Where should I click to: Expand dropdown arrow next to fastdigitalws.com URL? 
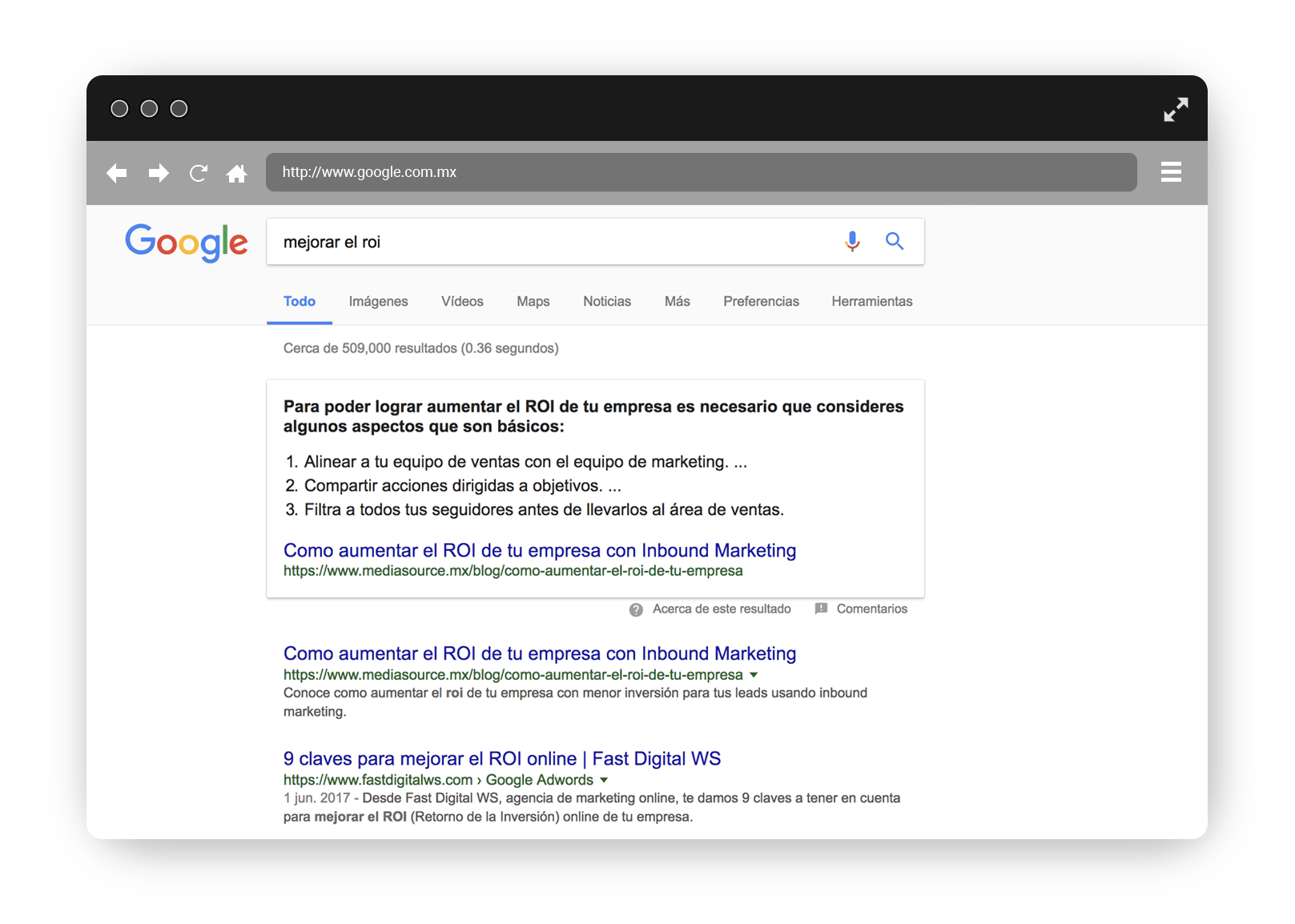click(604, 780)
